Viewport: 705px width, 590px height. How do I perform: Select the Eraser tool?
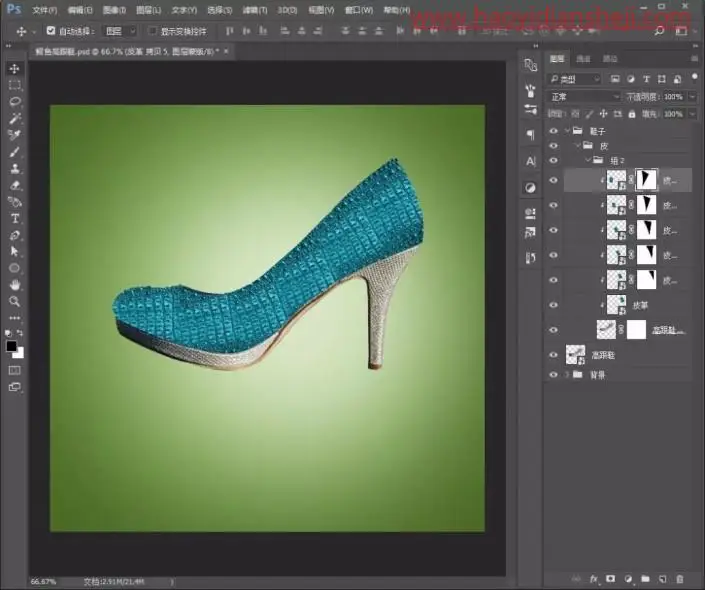coord(14,185)
